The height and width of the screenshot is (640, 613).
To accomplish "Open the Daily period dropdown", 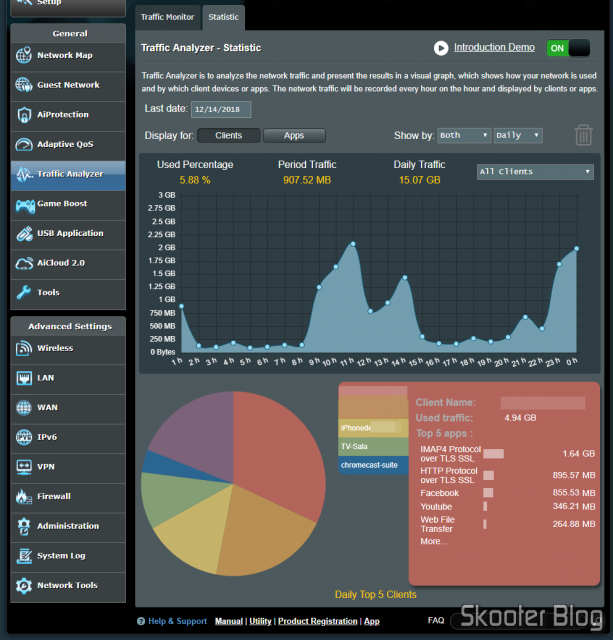I will click(x=518, y=135).
